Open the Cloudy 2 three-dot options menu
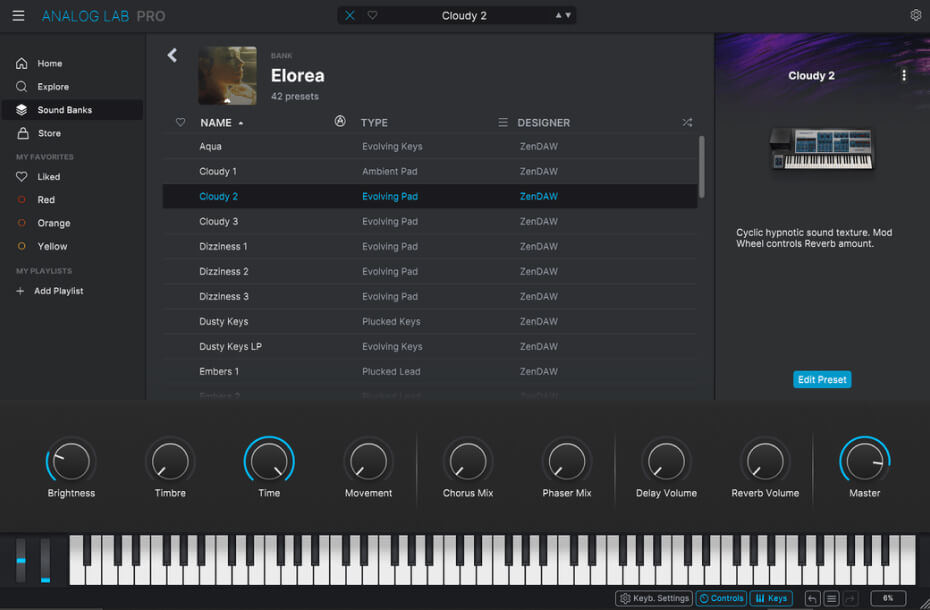Image resolution: width=930 pixels, height=610 pixels. click(x=903, y=75)
